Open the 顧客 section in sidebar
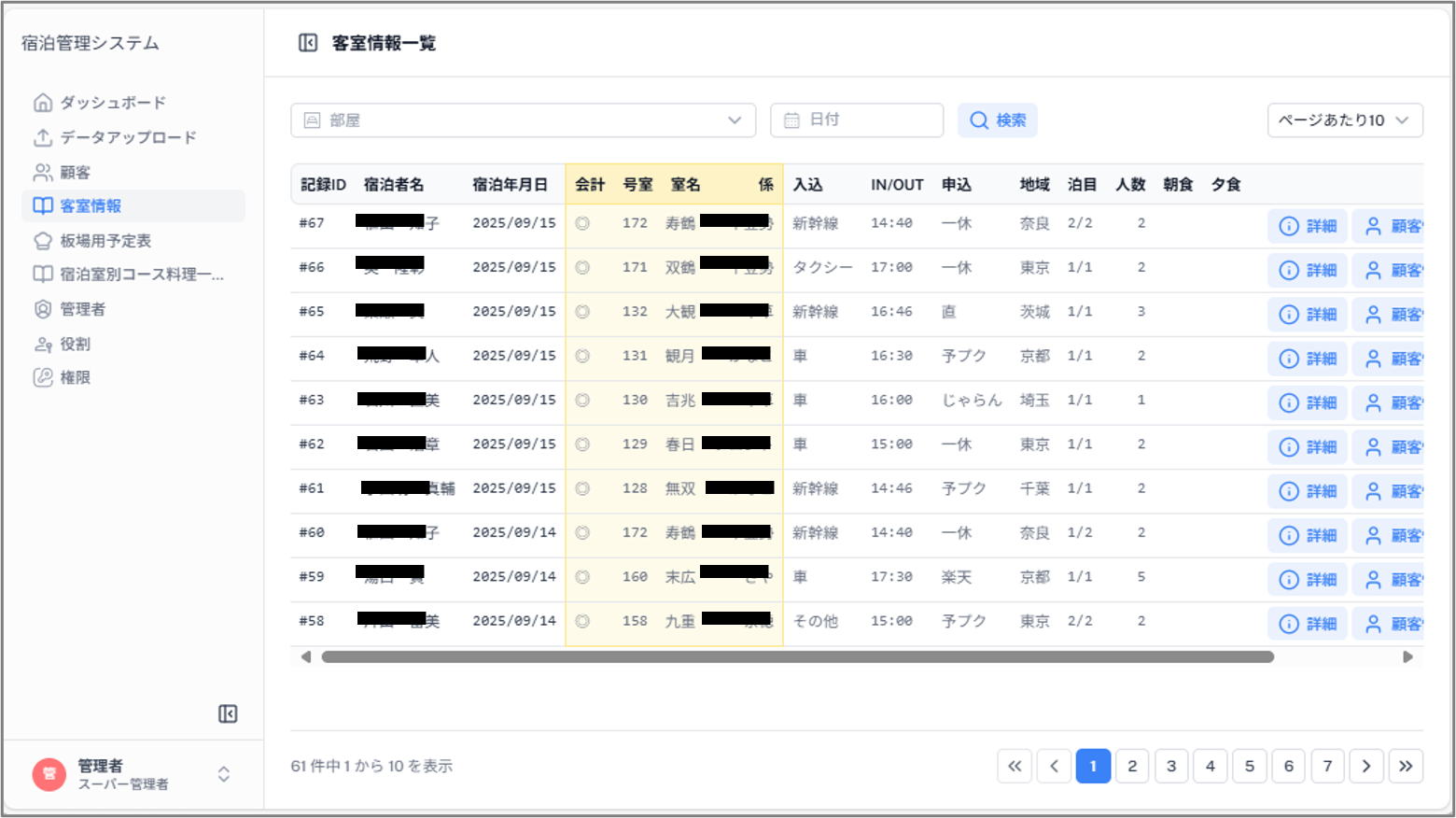 point(75,173)
